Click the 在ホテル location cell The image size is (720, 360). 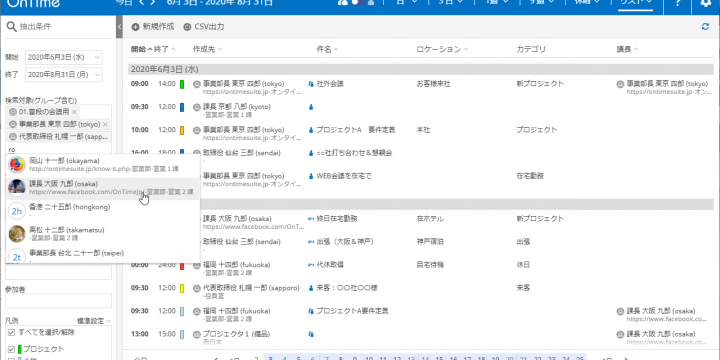430,219
